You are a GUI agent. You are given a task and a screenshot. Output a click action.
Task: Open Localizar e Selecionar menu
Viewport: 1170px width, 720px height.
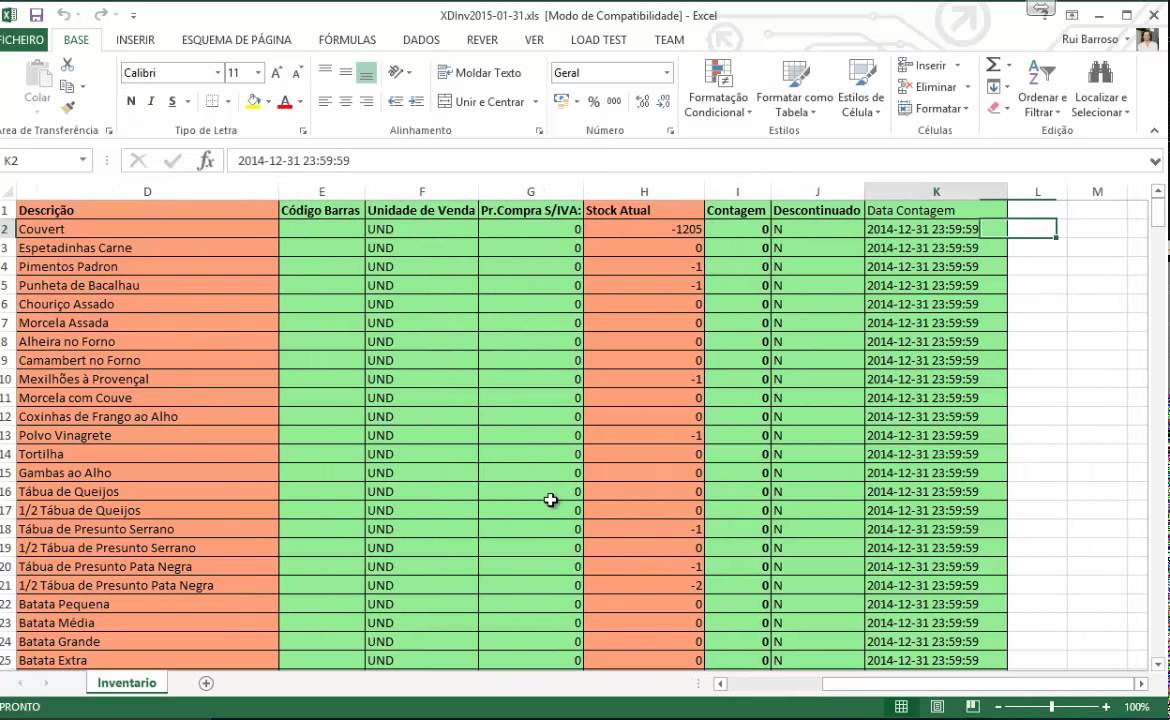pos(1101,88)
